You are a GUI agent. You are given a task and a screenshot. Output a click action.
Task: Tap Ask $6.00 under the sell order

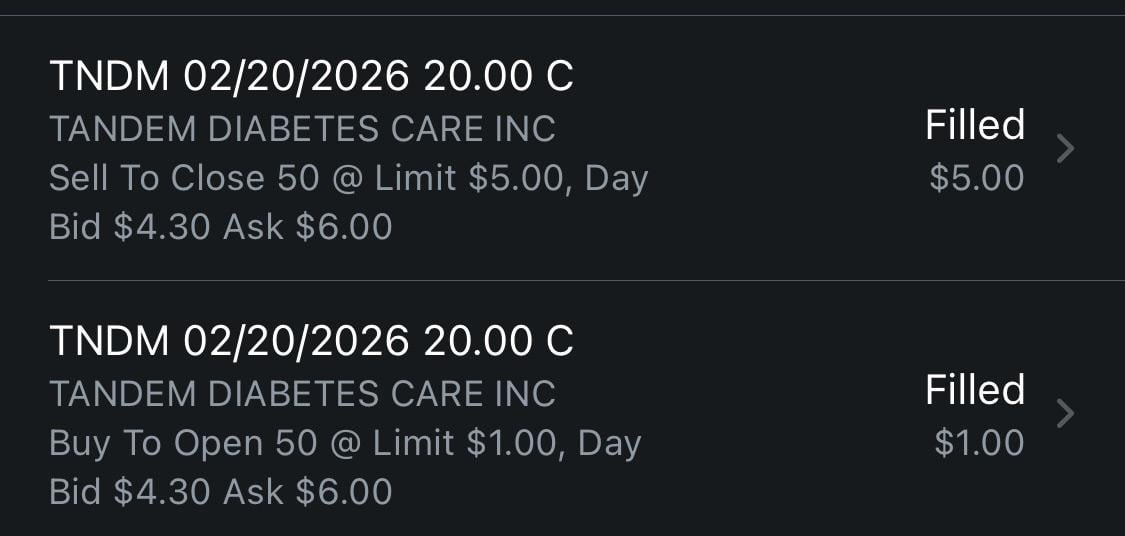[x=307, y=227]
